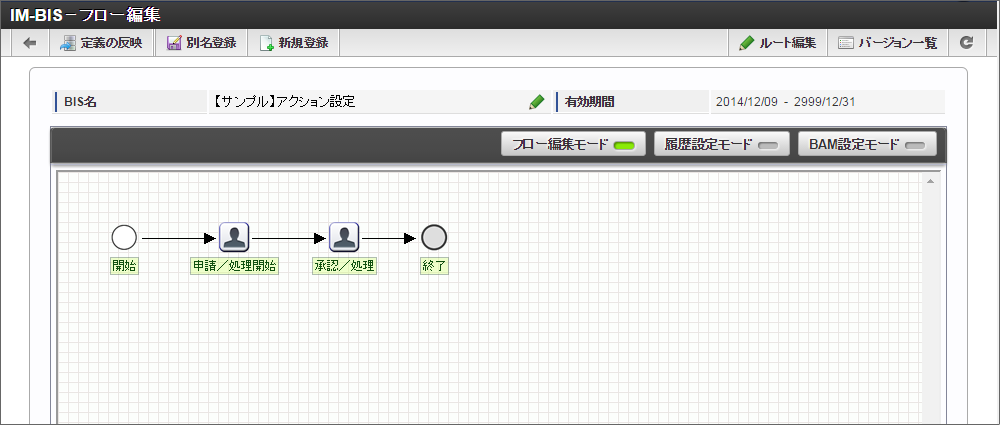Open the バージョン一覧 list

pos(888,43)
